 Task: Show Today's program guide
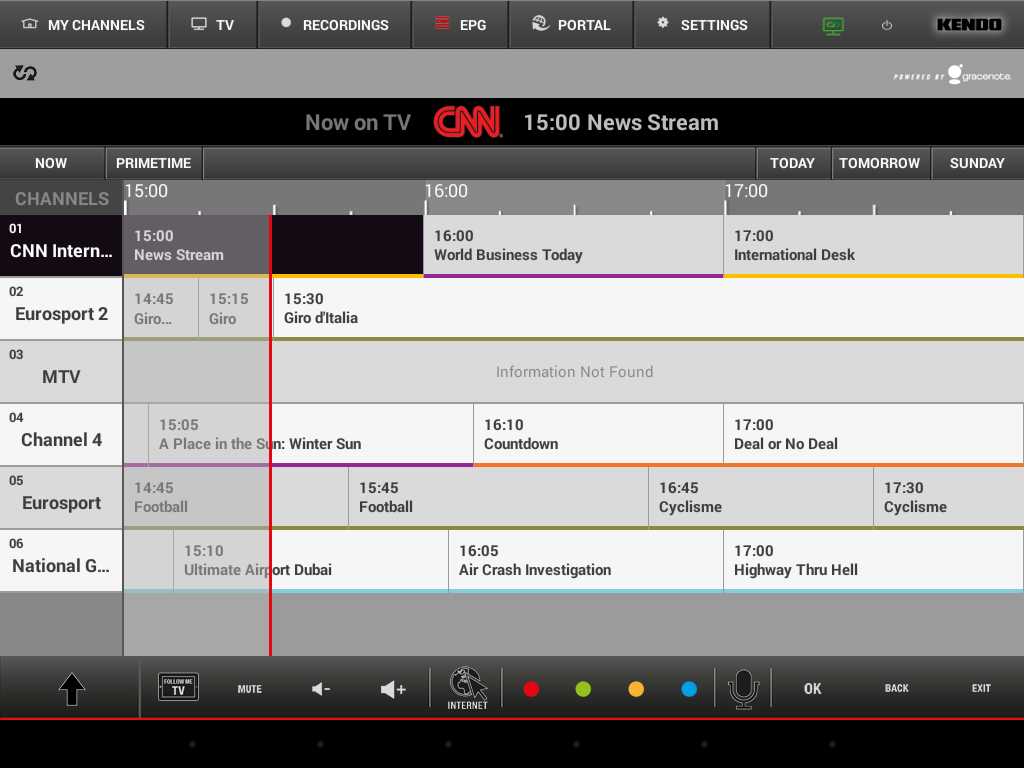tap(793, 163)
